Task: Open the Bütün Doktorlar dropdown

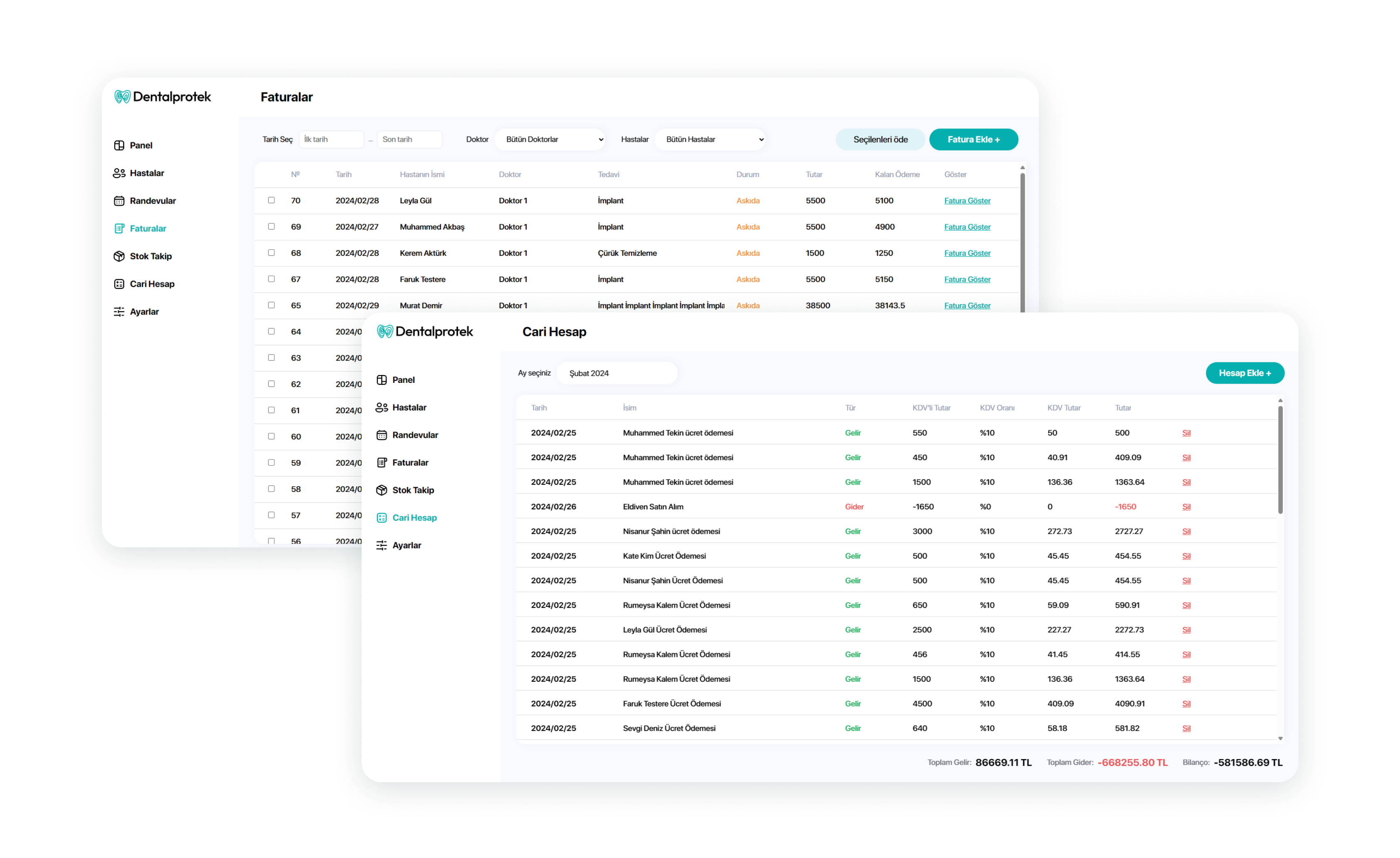Action: pos(550,140)
